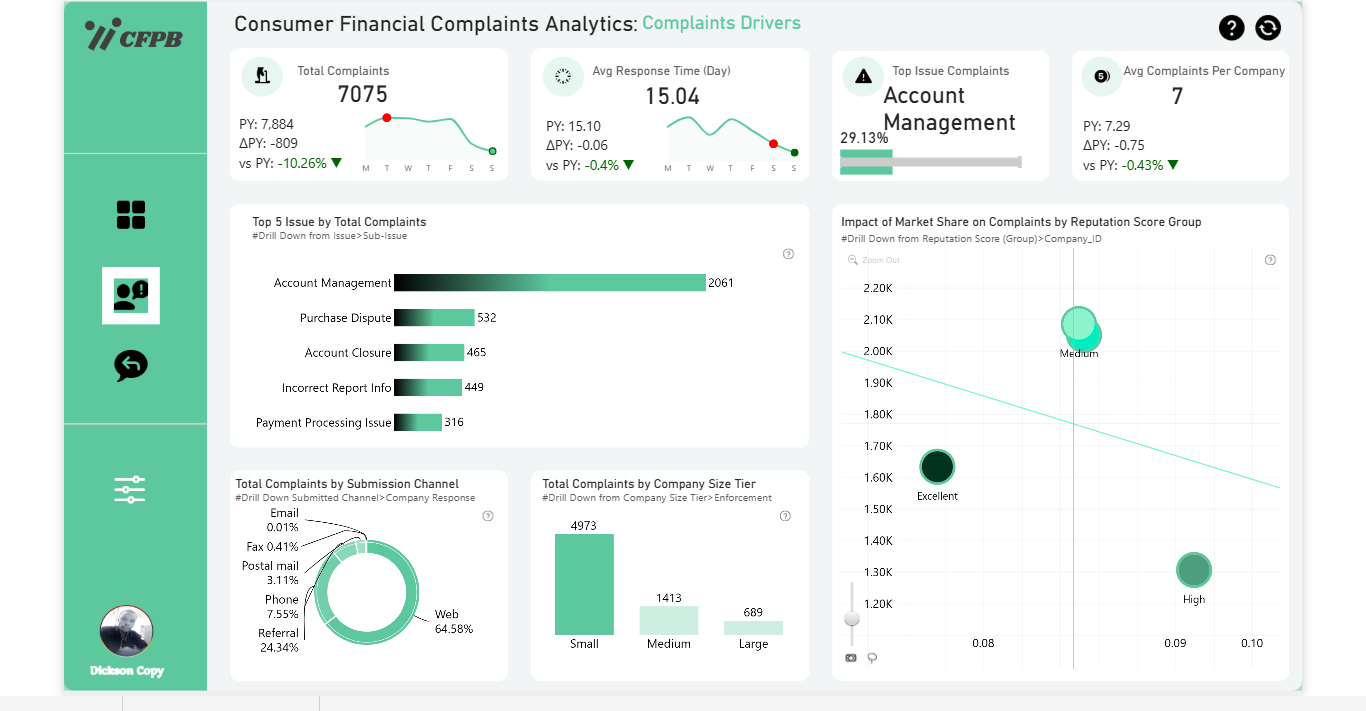Image resolution: width=1366 pixels, height=711 pixels.
Task: Click the refresh reset icon in header
Action: click(x=1268, y=28)
